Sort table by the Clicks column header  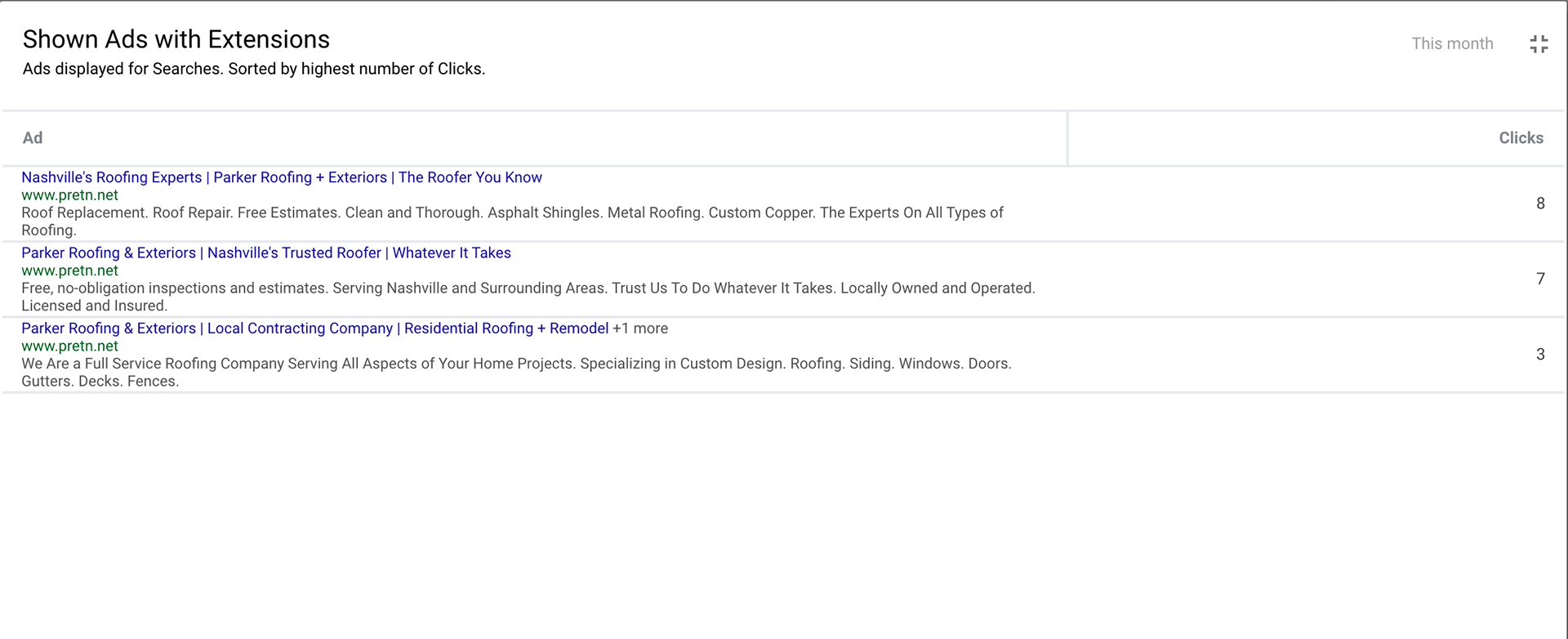tap(1521, 138)
